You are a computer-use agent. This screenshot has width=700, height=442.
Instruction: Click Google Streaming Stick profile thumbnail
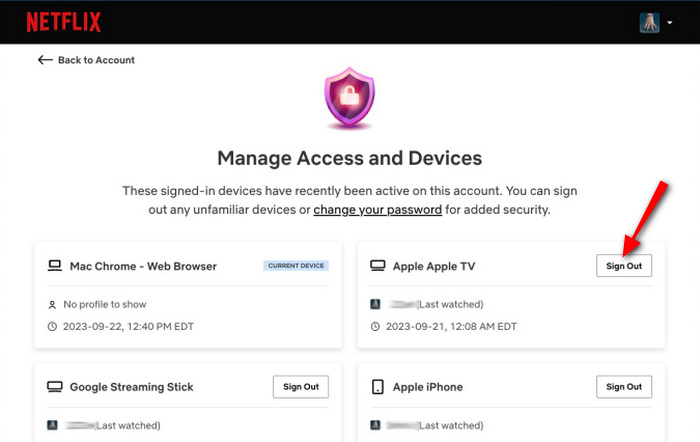pos(52,425)
